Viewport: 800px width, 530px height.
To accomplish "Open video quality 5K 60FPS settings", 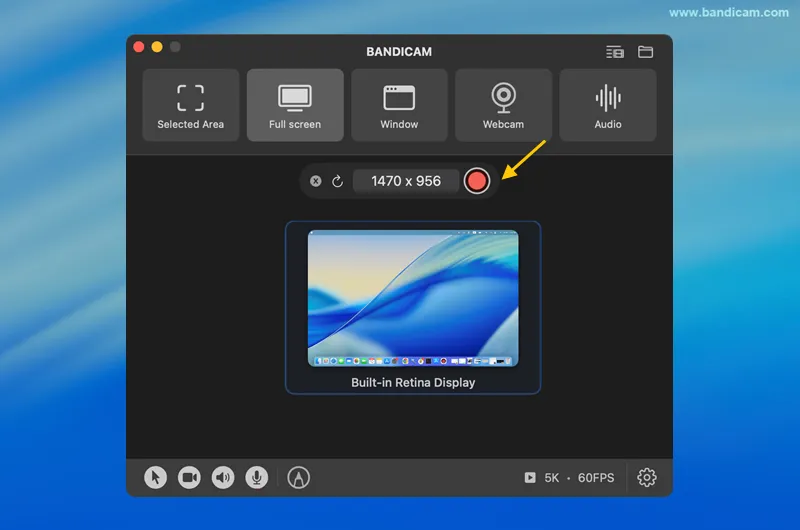I will coord(569,477).
